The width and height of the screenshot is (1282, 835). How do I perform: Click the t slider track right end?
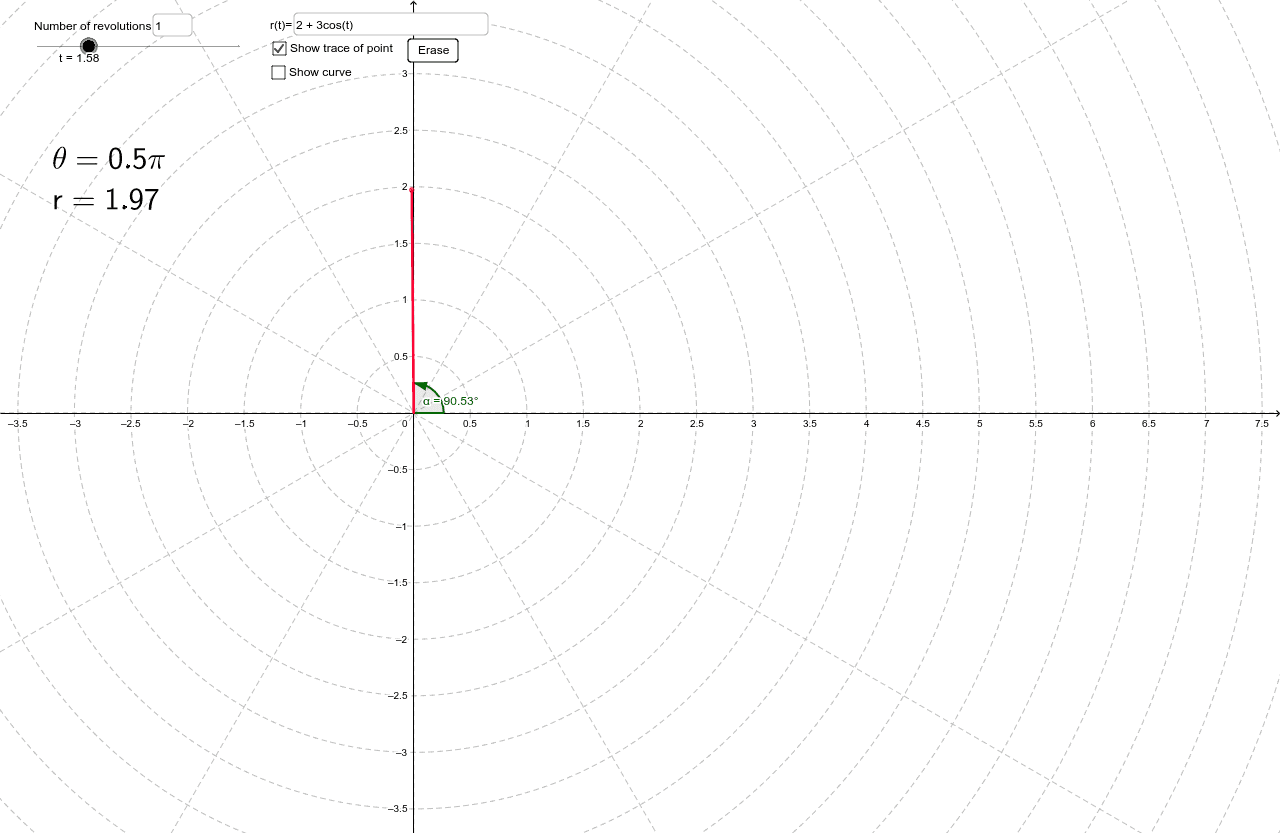(238, 46)
